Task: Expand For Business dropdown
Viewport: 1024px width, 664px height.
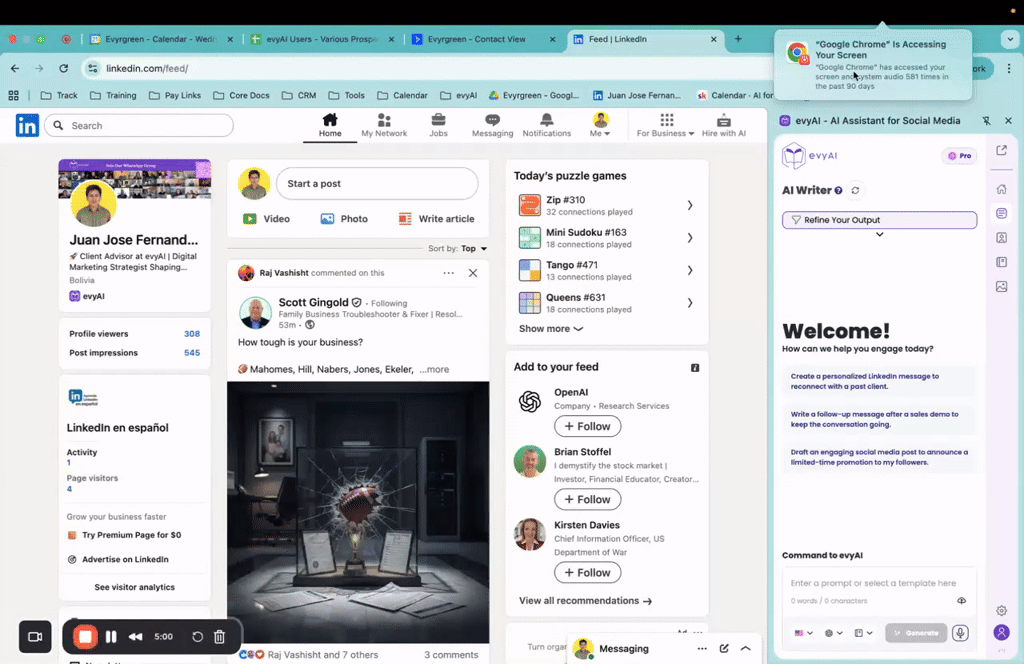Action: pyautogui.click(x=665, y=125)
